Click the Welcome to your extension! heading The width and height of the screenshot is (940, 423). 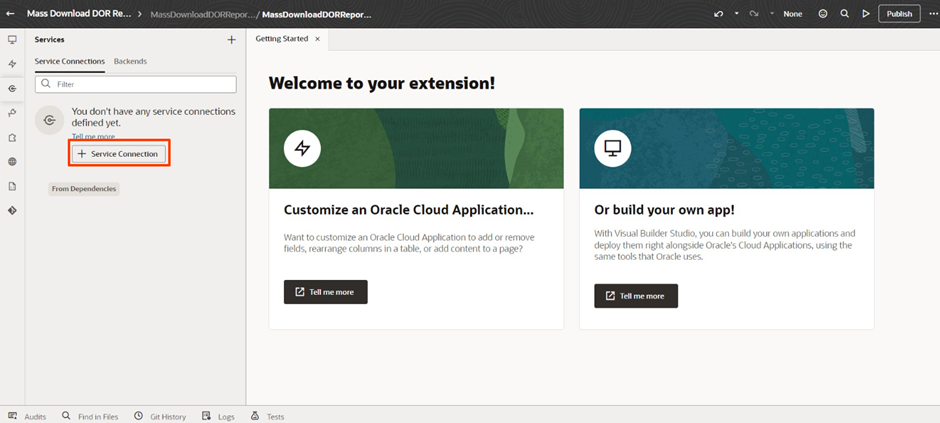pyautogui.click(x=382, y=83)
